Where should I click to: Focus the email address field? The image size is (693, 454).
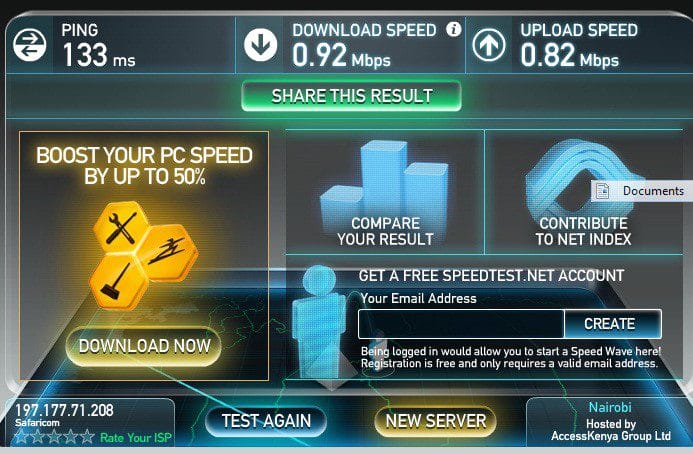click(461, 324)
